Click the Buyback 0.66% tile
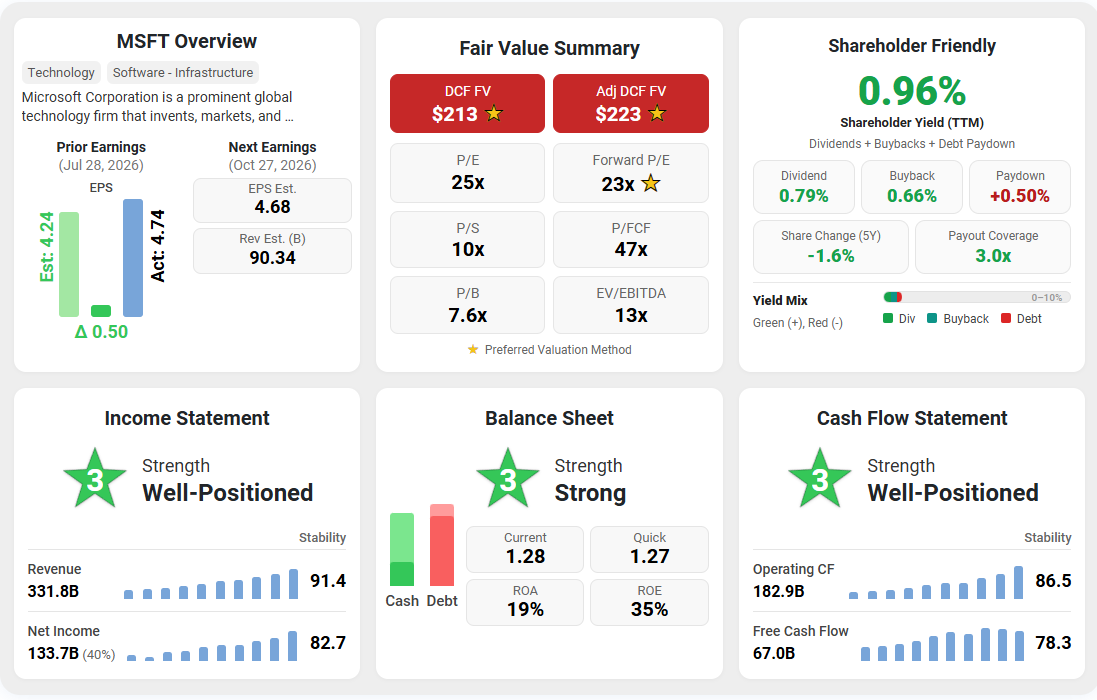The image size is (1097, 700). click(x=912, y=187)
